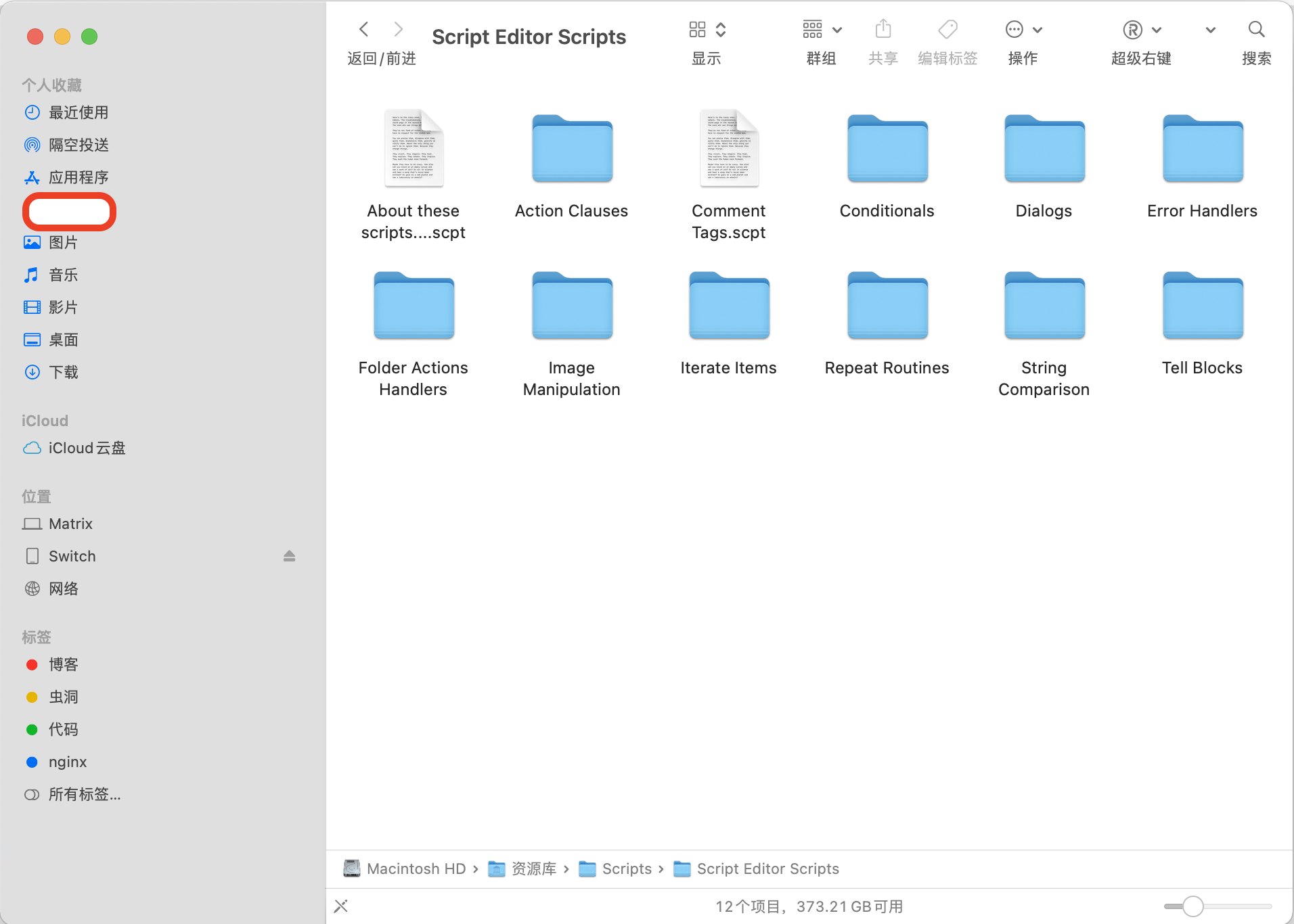Screen dimensions: 1294x924
Task: Open the super right-click dropdown
Action: [1141, 29]
